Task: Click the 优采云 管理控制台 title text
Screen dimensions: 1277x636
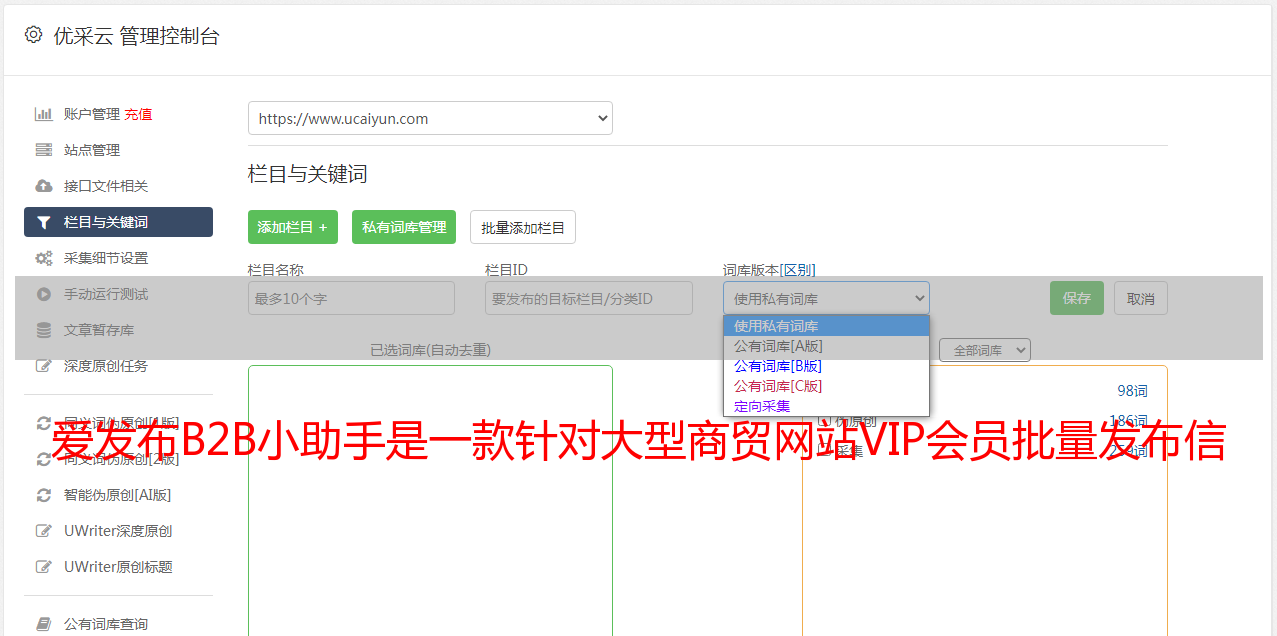Action: tap(136, 36)
